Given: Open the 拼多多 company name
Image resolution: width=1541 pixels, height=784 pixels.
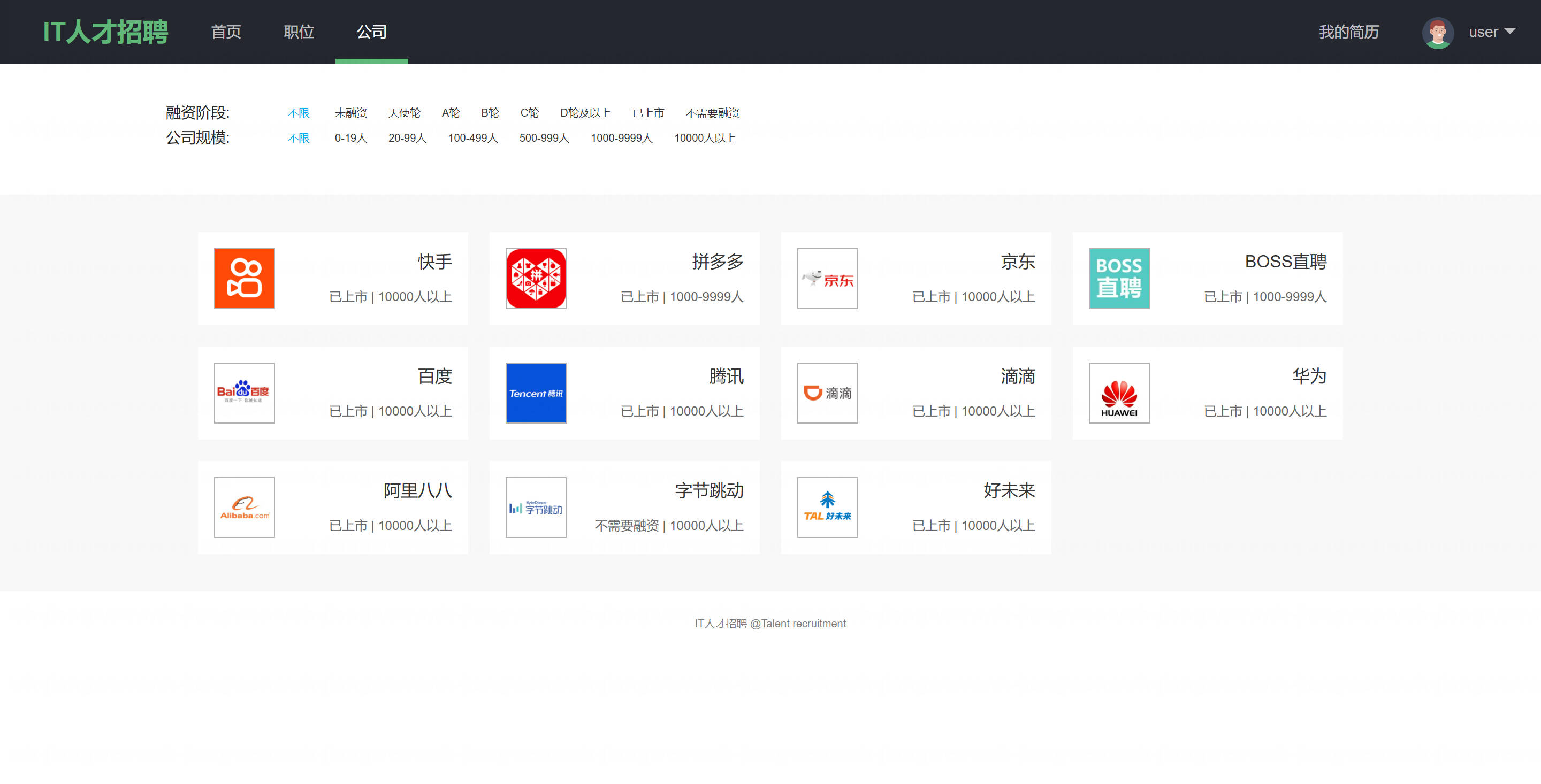Looking at the screenshot, I should pos(718,262).
